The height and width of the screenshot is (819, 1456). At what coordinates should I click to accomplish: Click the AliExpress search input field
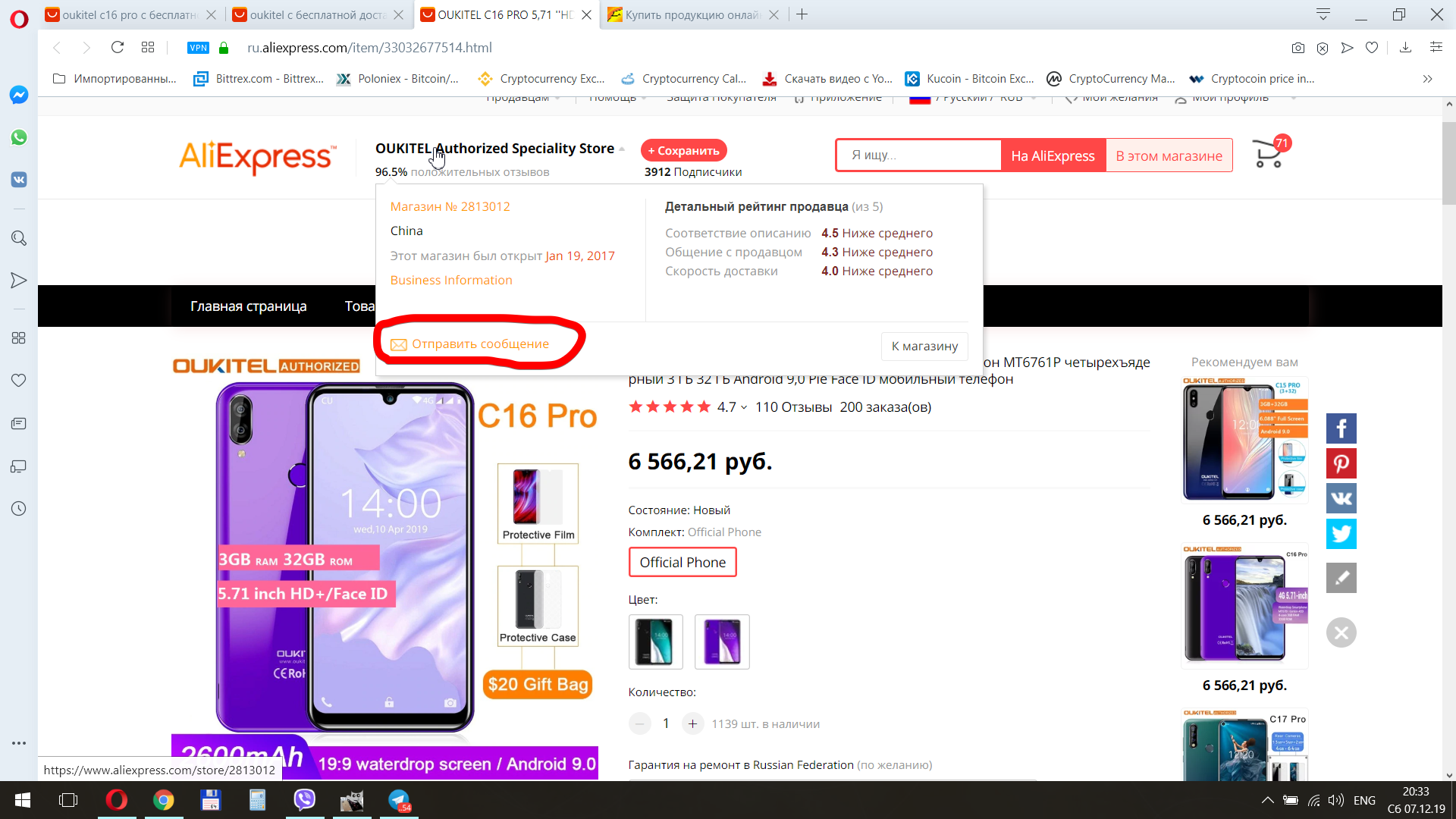tap(918, 155)
